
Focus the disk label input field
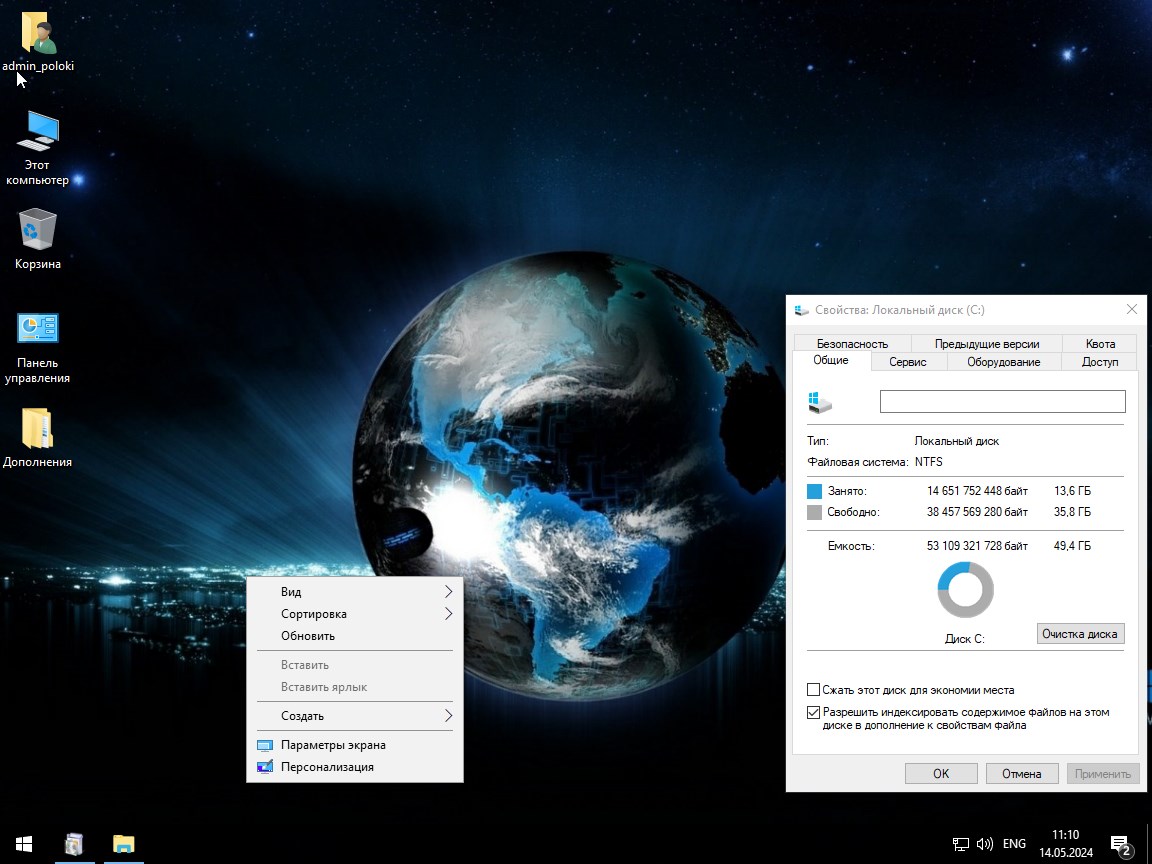(x=1003, y=401)
